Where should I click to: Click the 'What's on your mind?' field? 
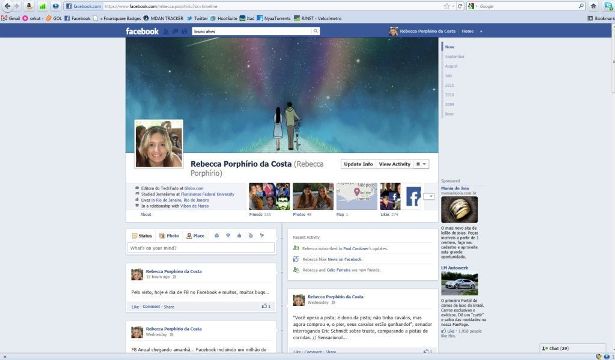coord(201,248)
